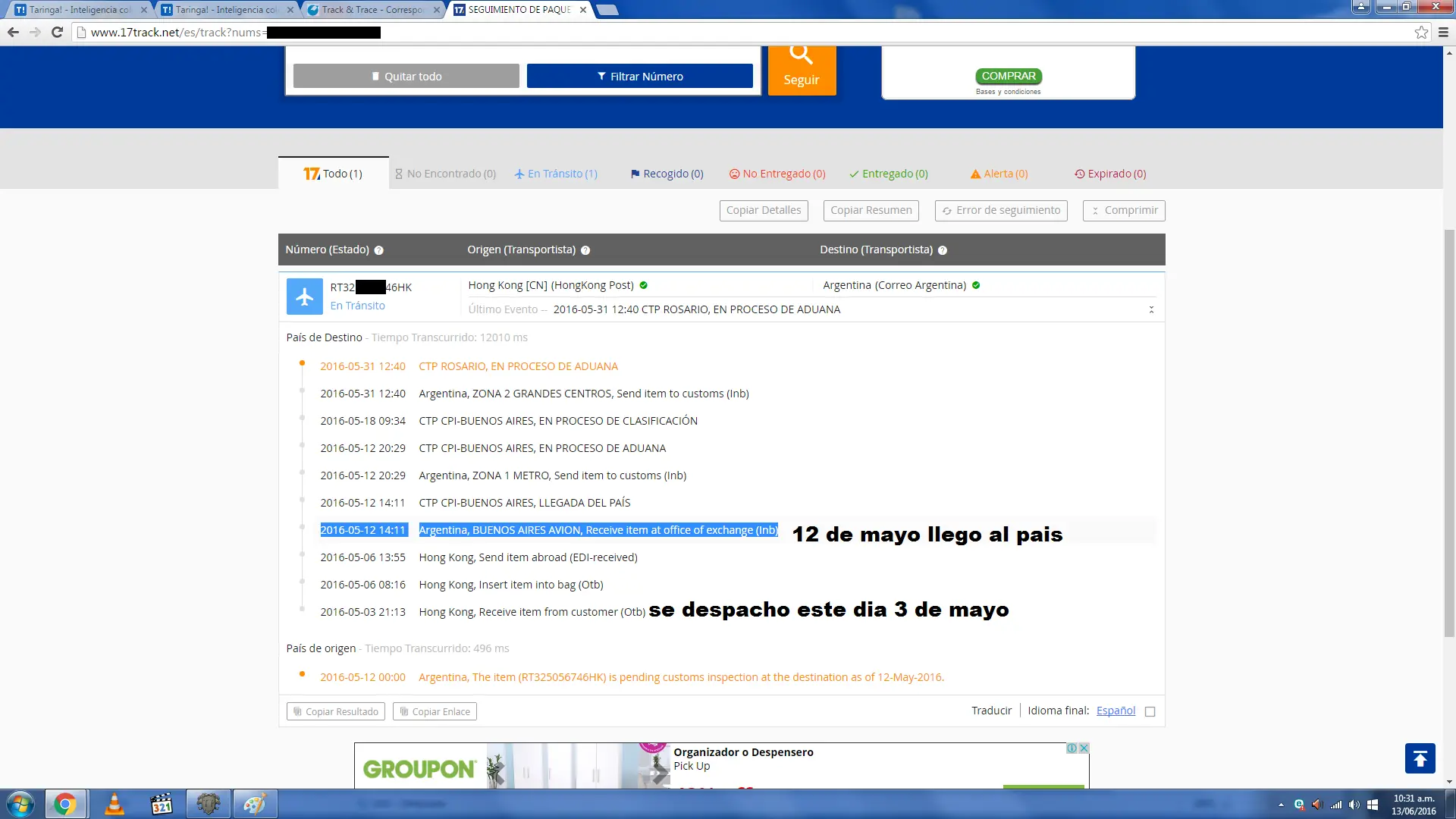The image size is (1456, 819).
Task: Click Copiar Resultado button
Action: point(336,711)
